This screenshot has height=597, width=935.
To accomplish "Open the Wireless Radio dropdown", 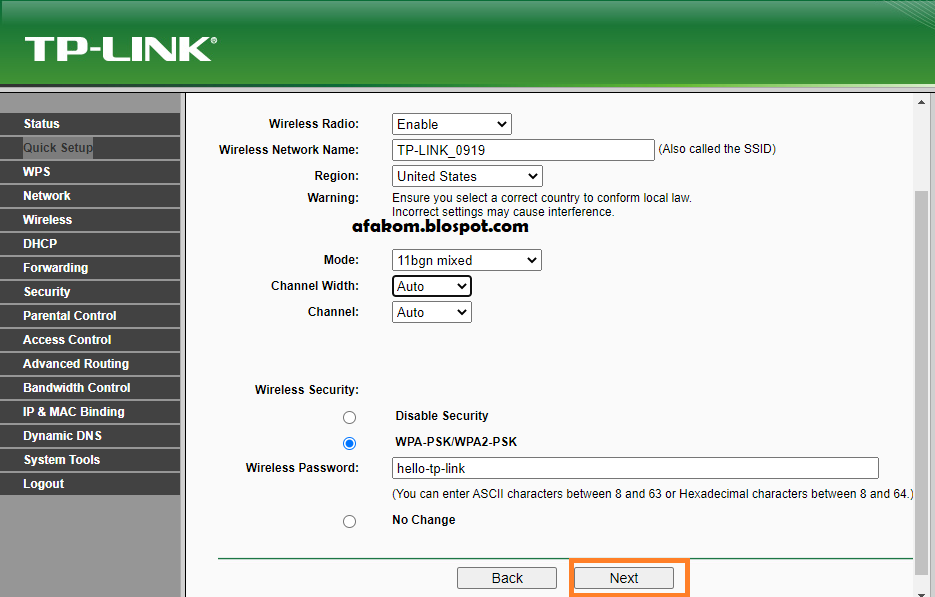I will [x=451, y=124].
